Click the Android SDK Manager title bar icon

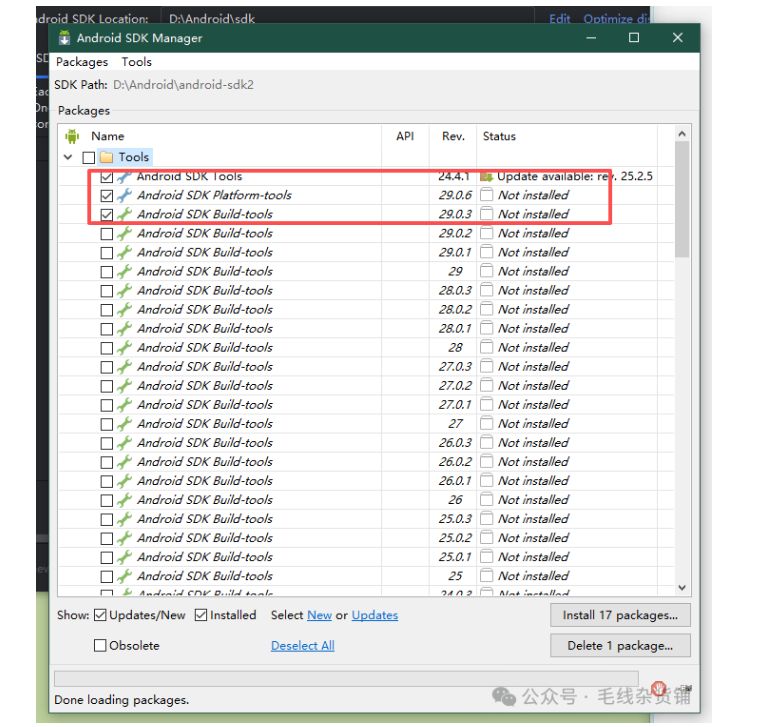64,38
